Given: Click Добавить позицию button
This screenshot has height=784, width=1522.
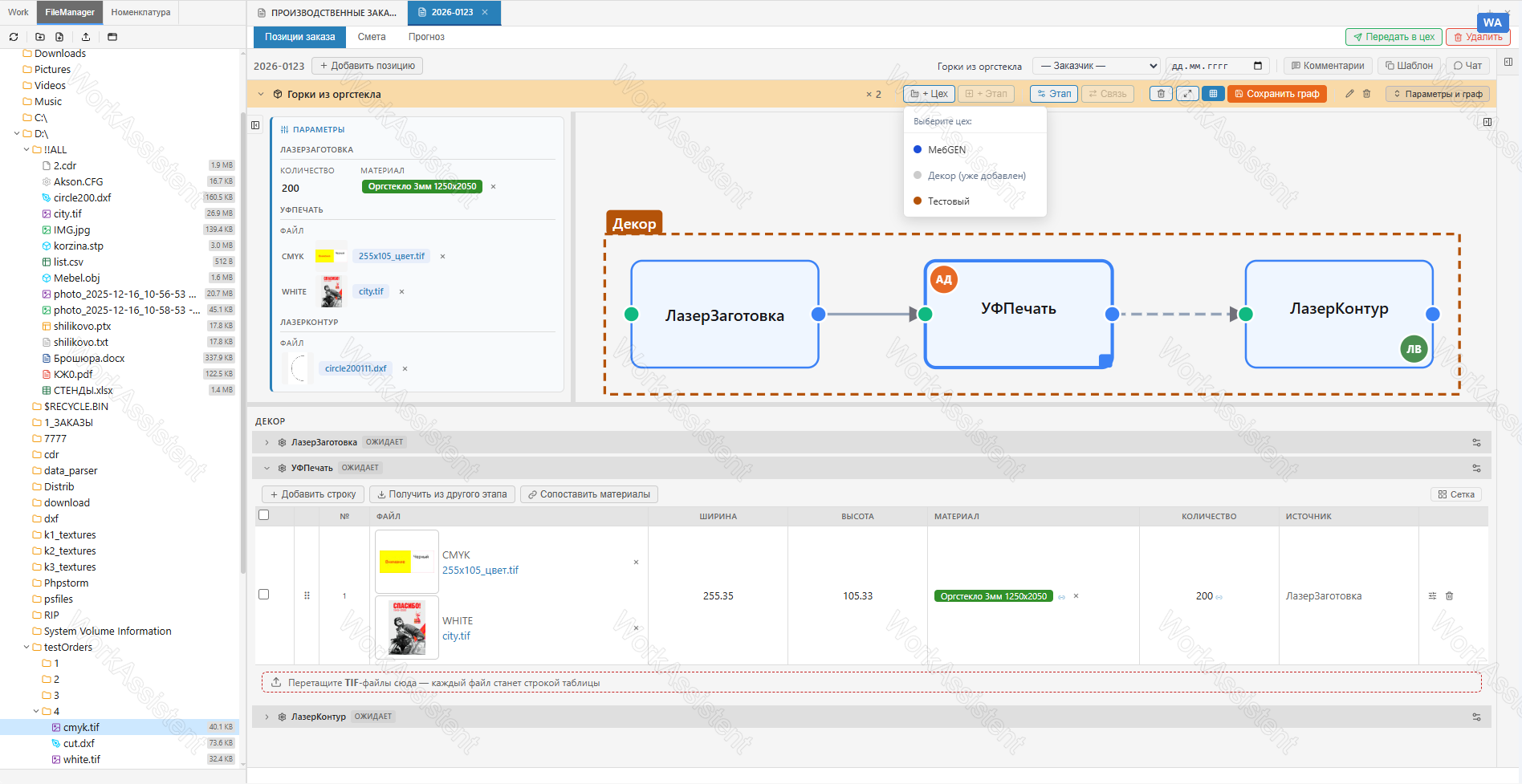Looking at the screenshot, I should [x=367, y=66].
